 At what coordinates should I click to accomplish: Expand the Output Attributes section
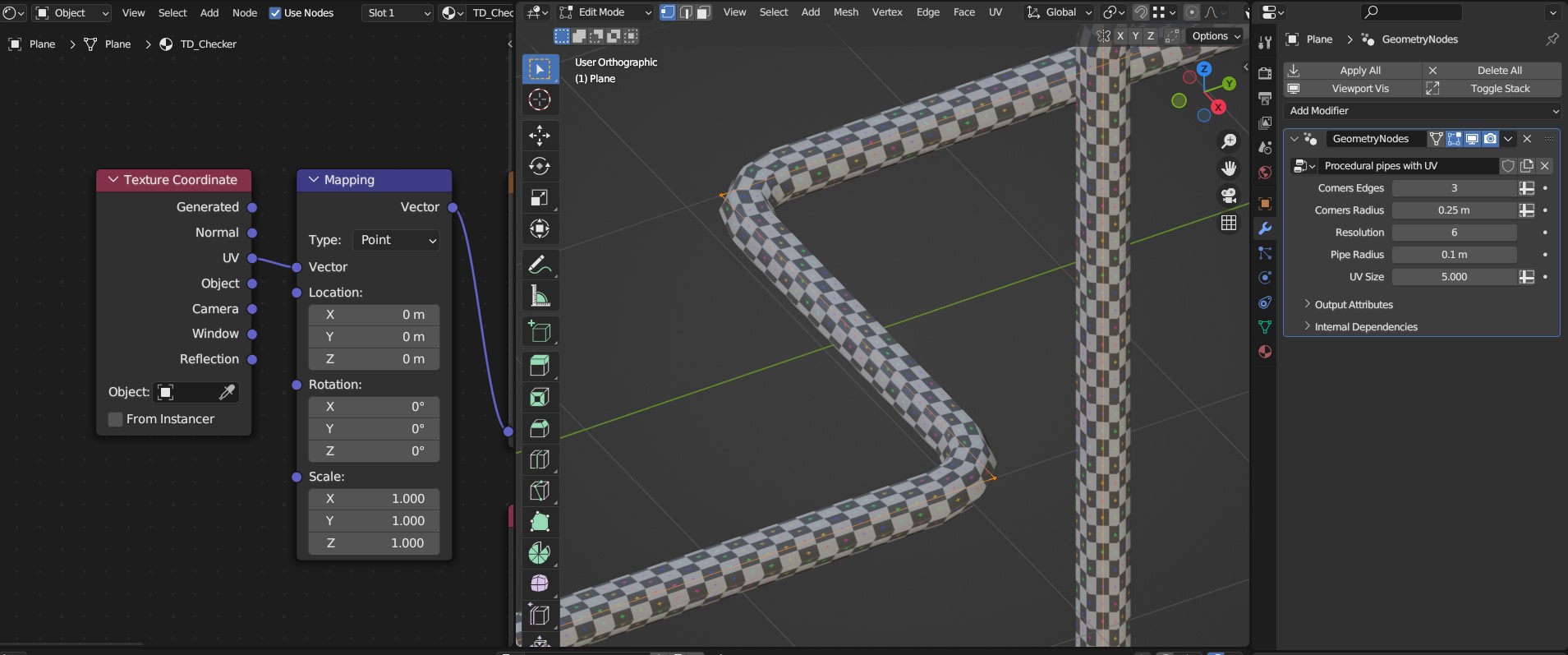1353,305
